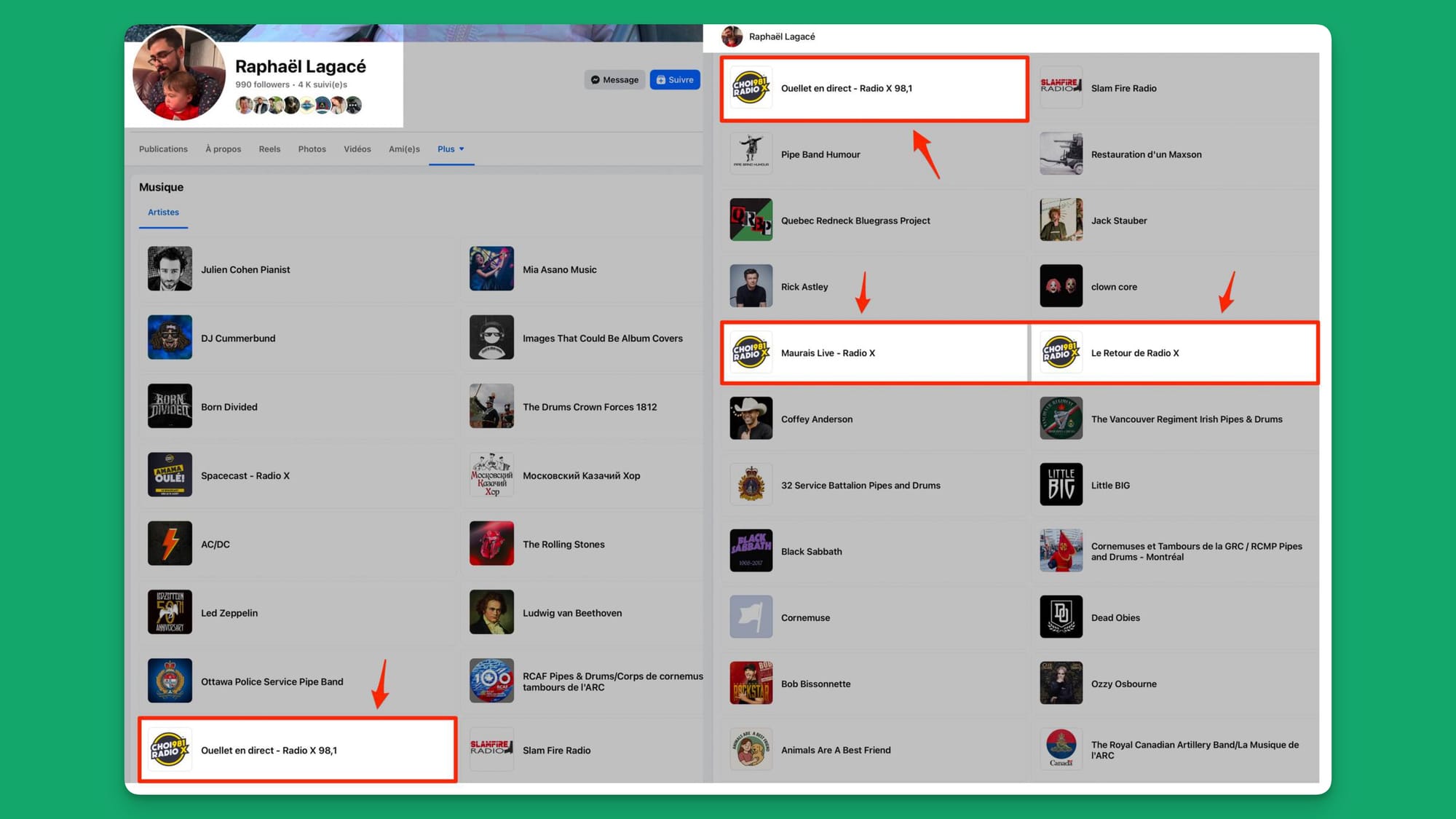Viewport: 1456px width, 819px height.
Task: Open Ludwig van Beethoven portrait icon
Action: (x=491, y=612)
